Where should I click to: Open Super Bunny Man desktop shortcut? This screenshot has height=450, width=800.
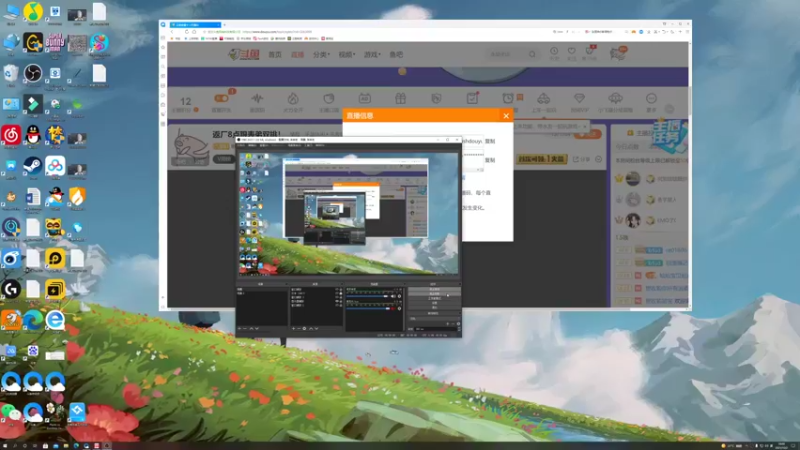[55, 42]
